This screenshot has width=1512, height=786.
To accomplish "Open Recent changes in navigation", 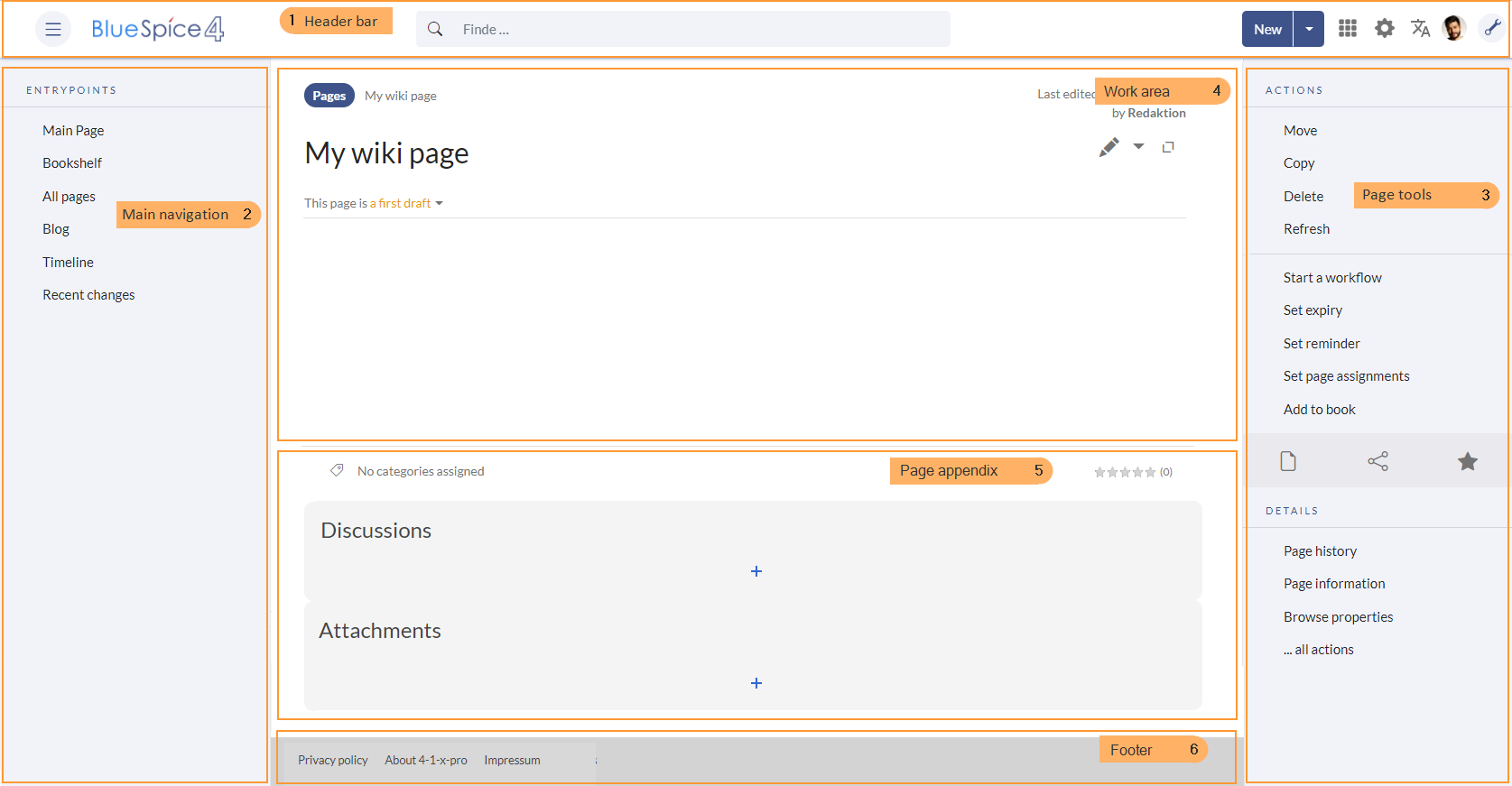I will 88,295.
